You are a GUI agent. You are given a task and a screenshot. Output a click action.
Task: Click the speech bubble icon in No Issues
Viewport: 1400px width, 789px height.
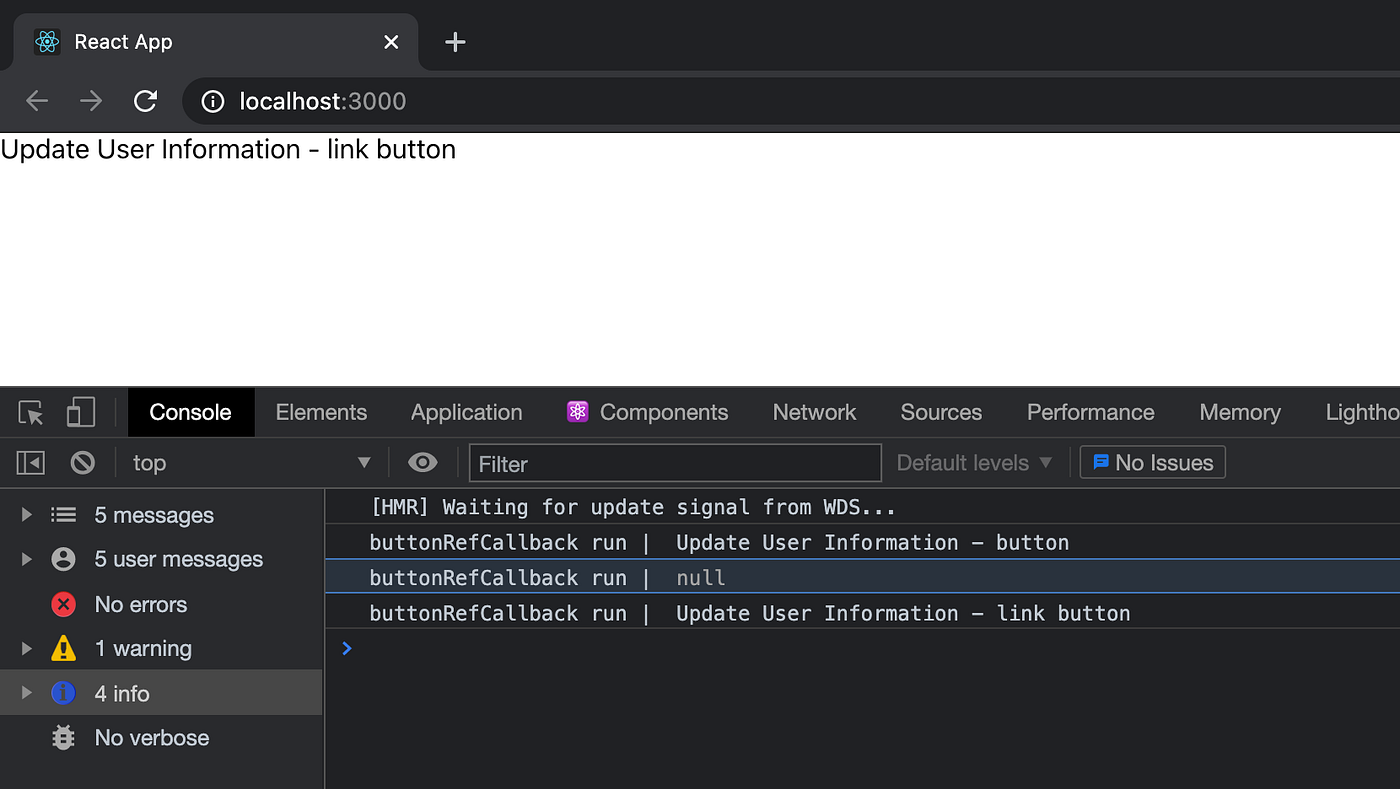point(1101,462)
